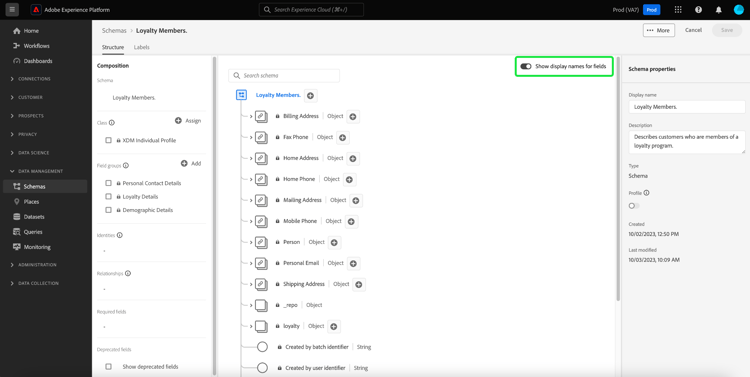
Task: Check the Loyalty Details field group checkbox
Action: tap(109, 197)
